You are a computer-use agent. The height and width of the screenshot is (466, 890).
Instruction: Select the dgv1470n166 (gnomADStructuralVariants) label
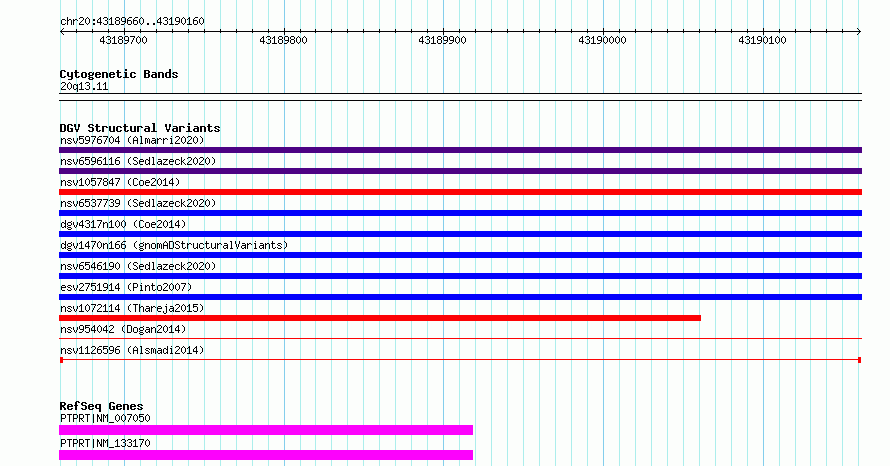tap(174, 245)
